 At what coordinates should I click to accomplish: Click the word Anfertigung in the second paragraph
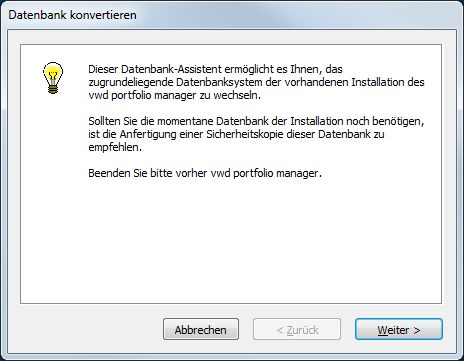tap(148, 134)
